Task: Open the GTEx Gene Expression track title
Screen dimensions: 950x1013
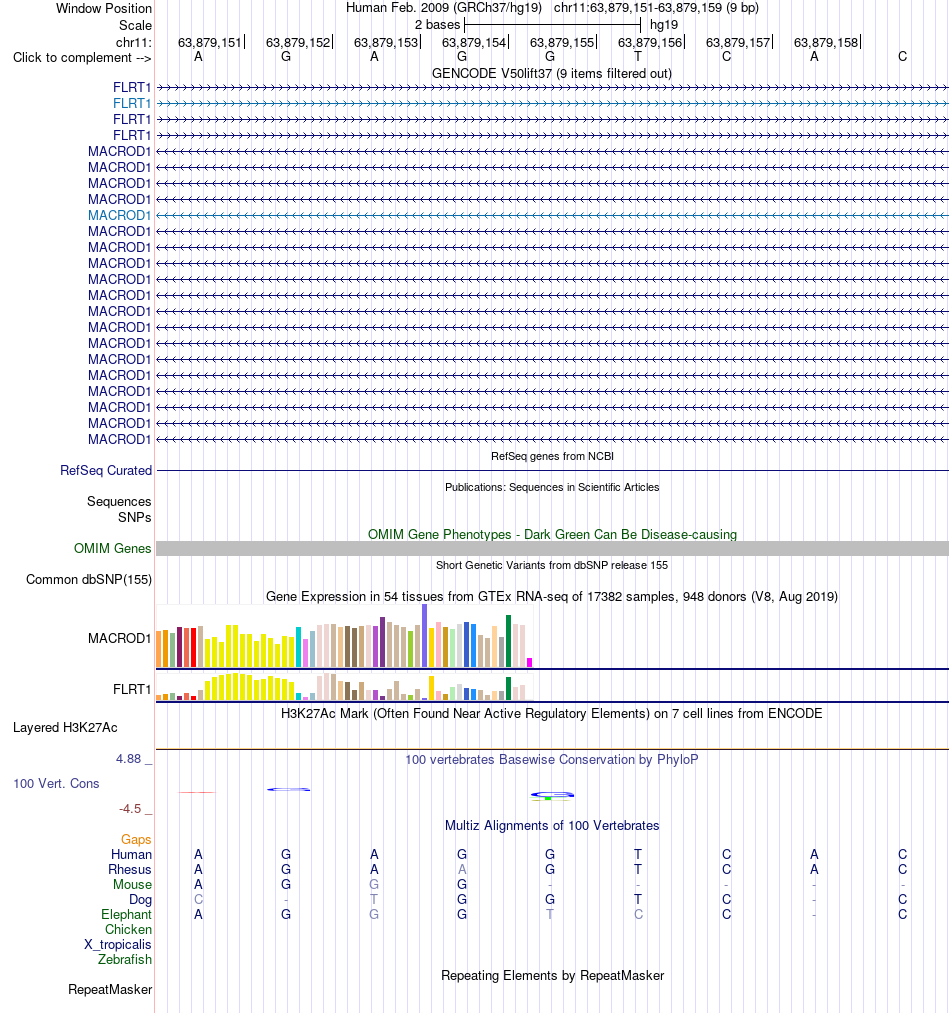Action: 552,596
